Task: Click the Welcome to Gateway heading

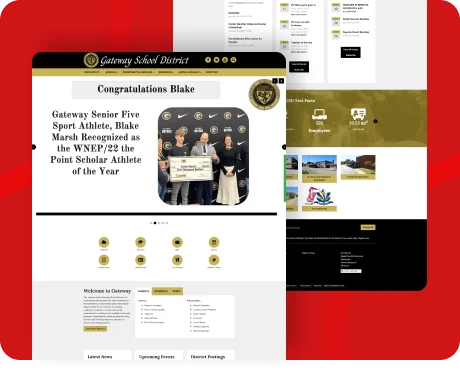Action: [107, 291]
